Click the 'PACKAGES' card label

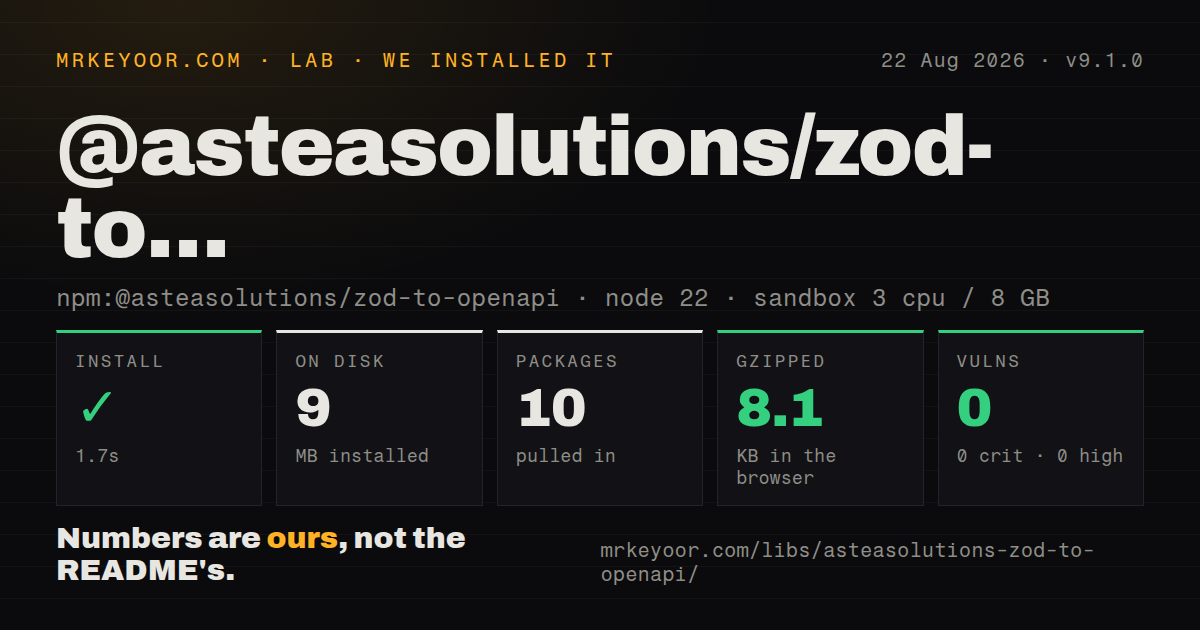pyautogui.click(x=567, y=362)
